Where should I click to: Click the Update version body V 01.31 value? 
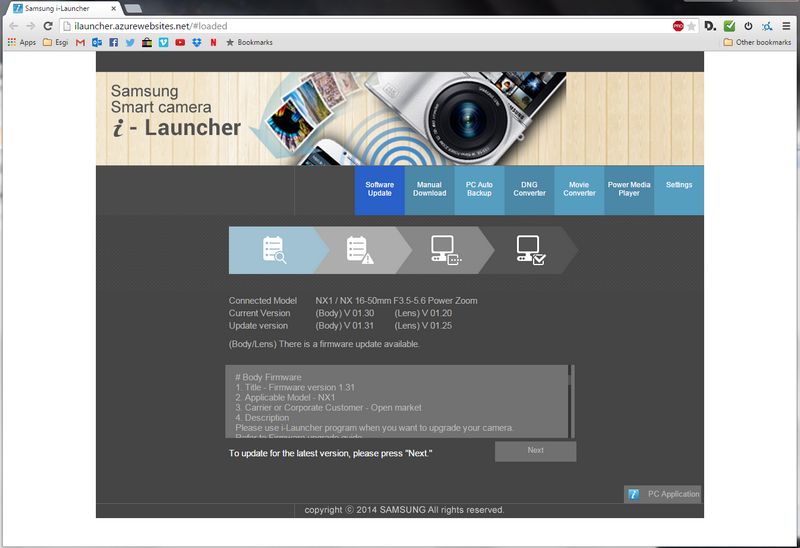(344, 326)
